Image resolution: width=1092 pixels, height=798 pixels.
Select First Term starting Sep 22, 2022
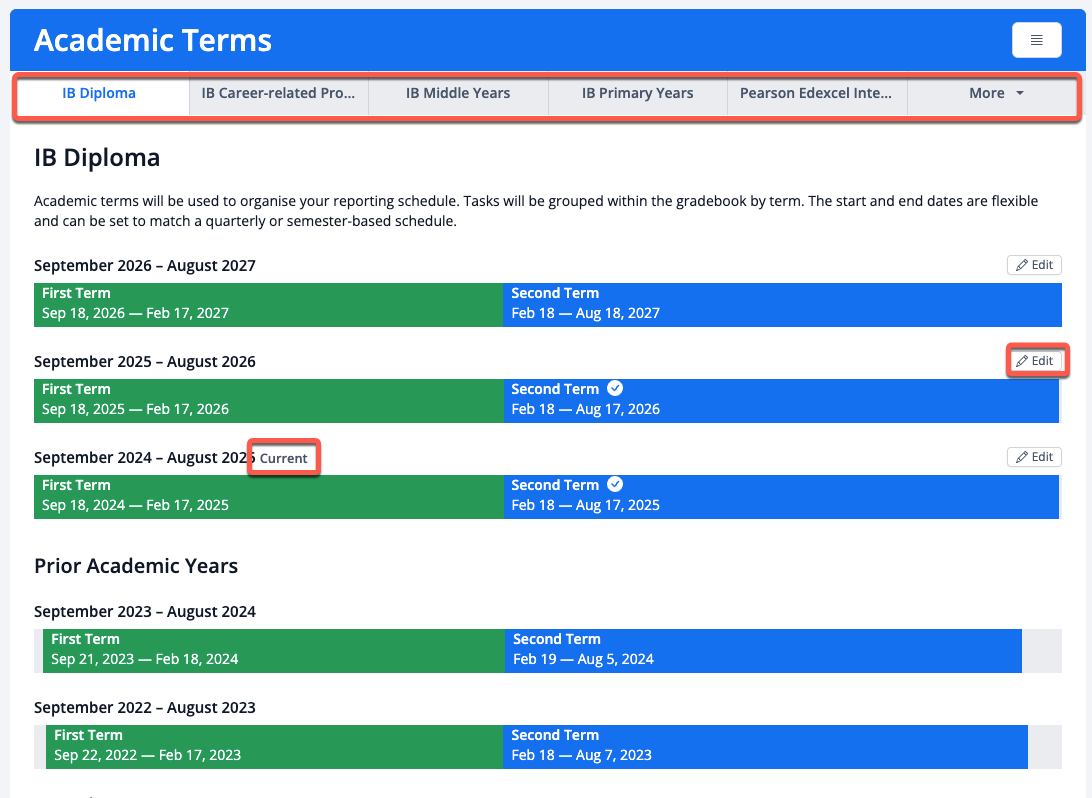(274, 746)
